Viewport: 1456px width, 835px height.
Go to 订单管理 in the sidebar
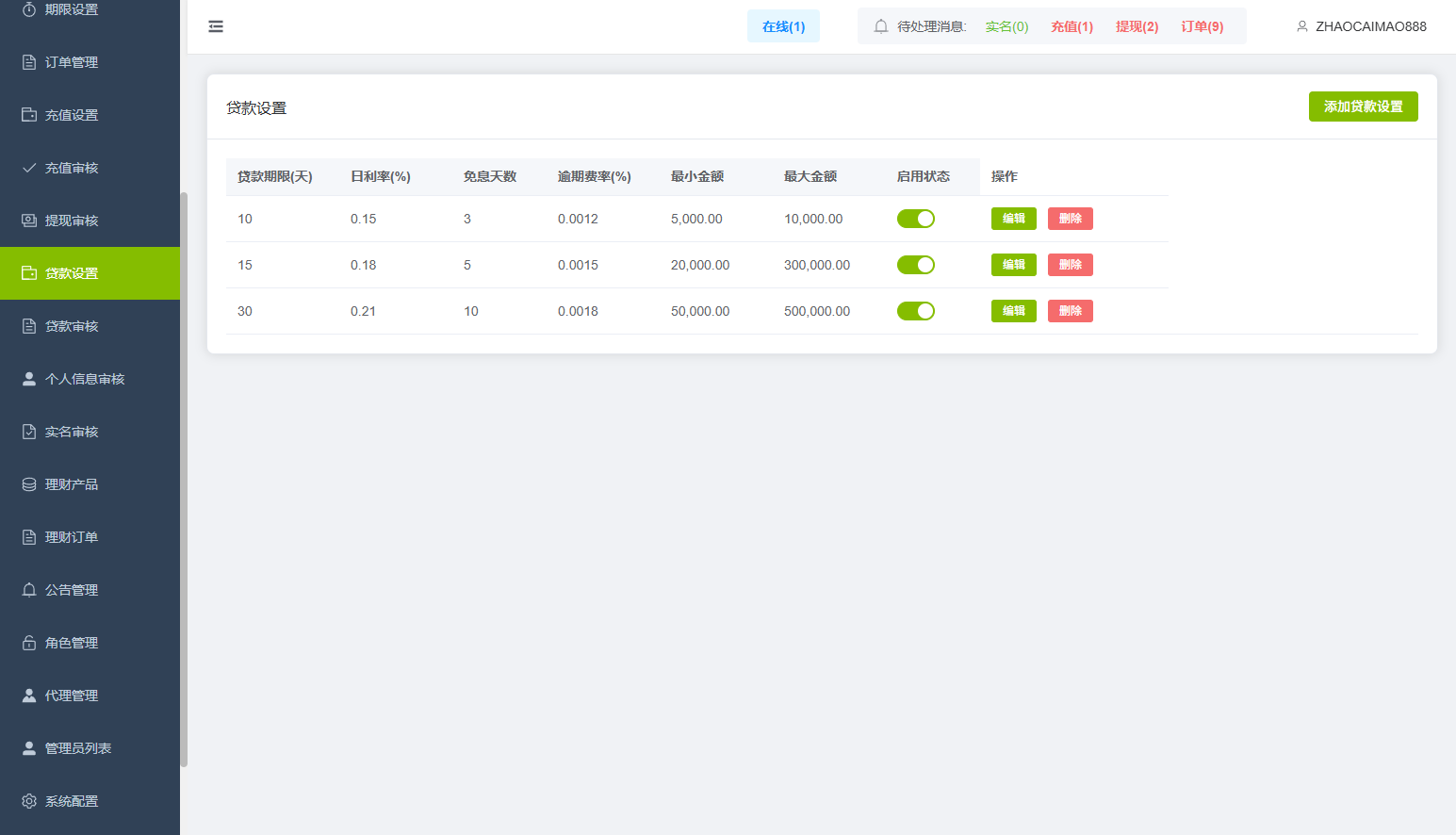click(72, 62)
